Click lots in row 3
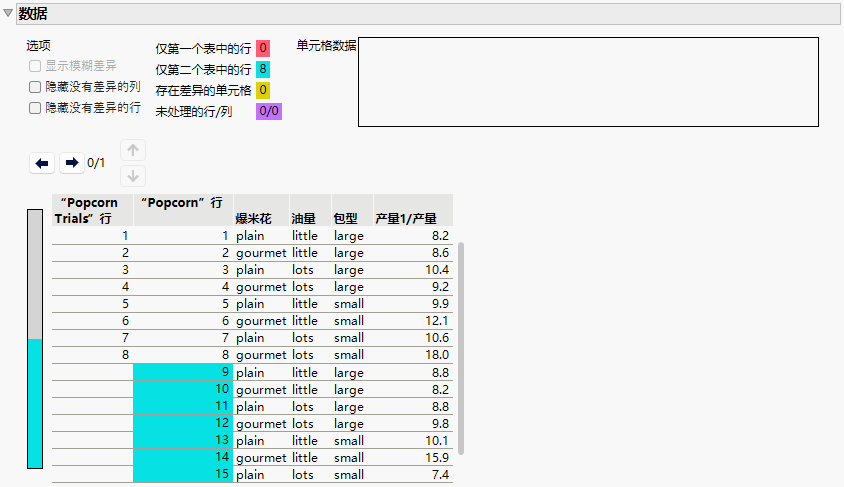 (x=303, y=270)
